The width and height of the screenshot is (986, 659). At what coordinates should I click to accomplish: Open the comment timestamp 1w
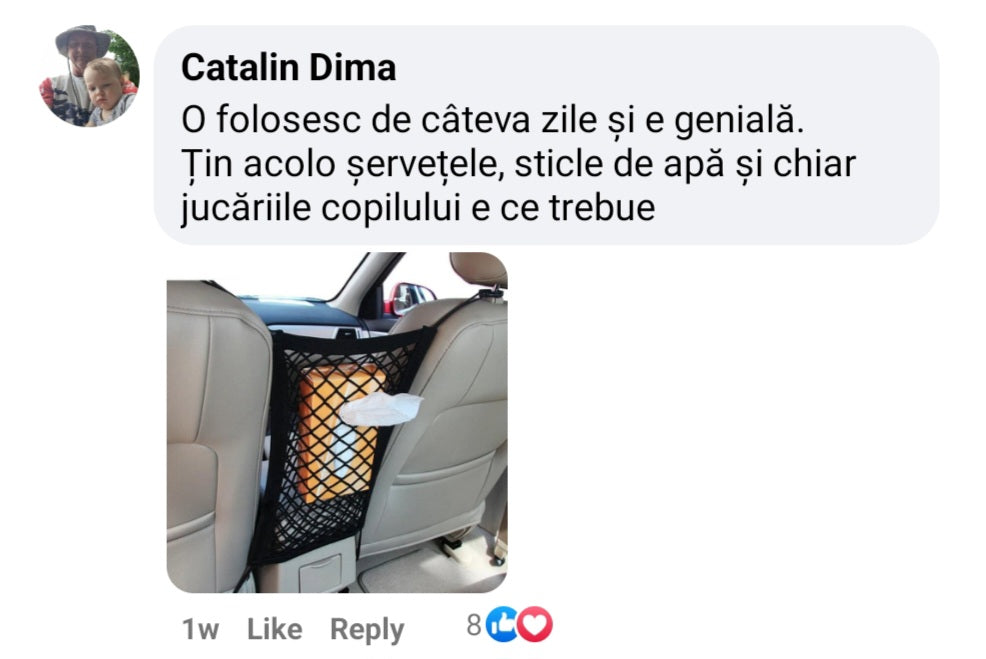click(x=200, y=629)
